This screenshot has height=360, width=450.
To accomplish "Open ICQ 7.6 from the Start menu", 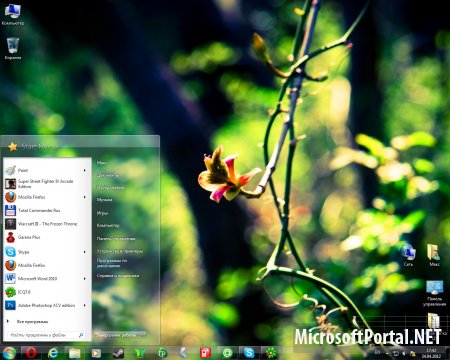I will pos(46,292).
